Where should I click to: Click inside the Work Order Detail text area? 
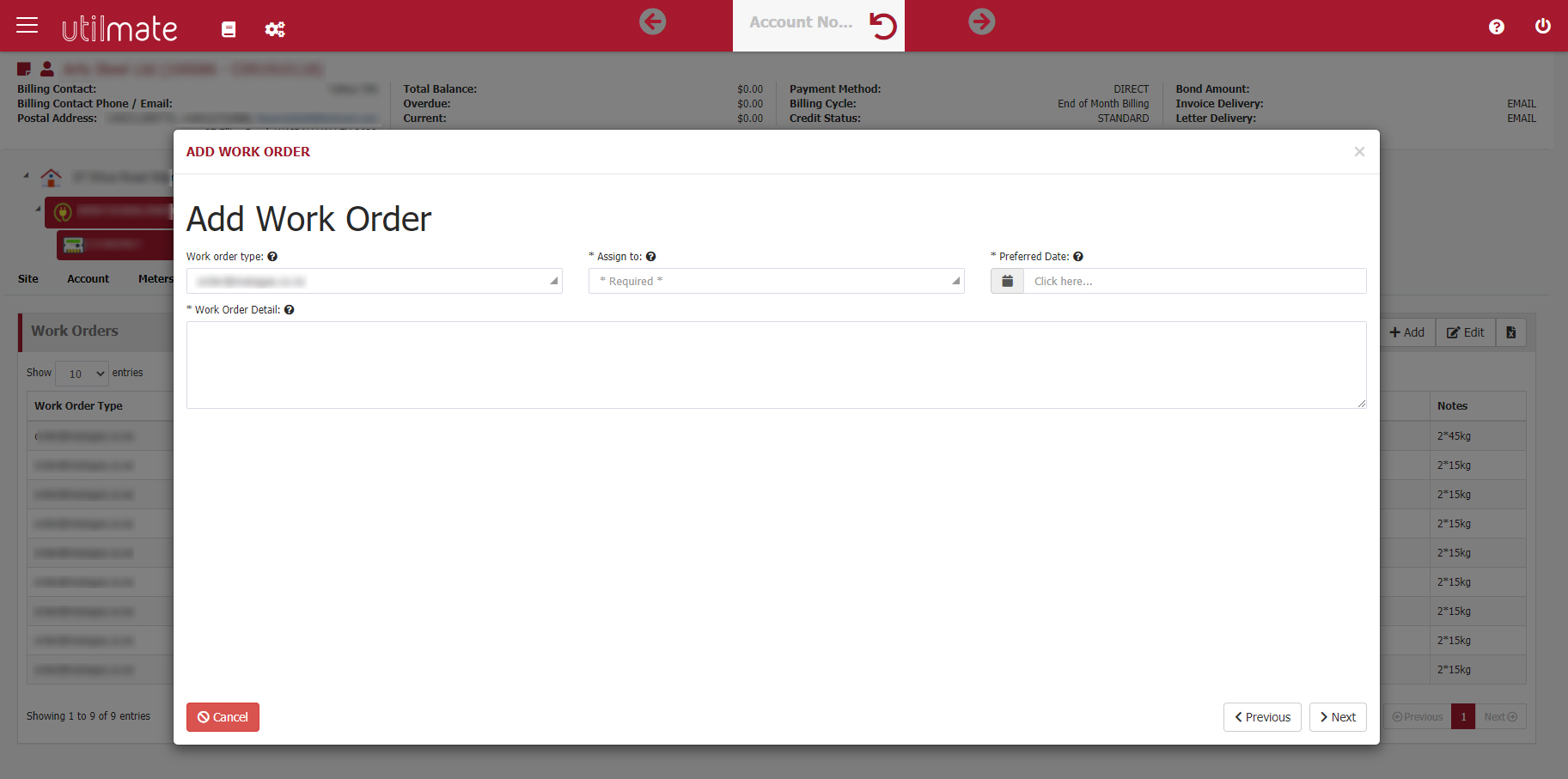click(x=773, y=364)
